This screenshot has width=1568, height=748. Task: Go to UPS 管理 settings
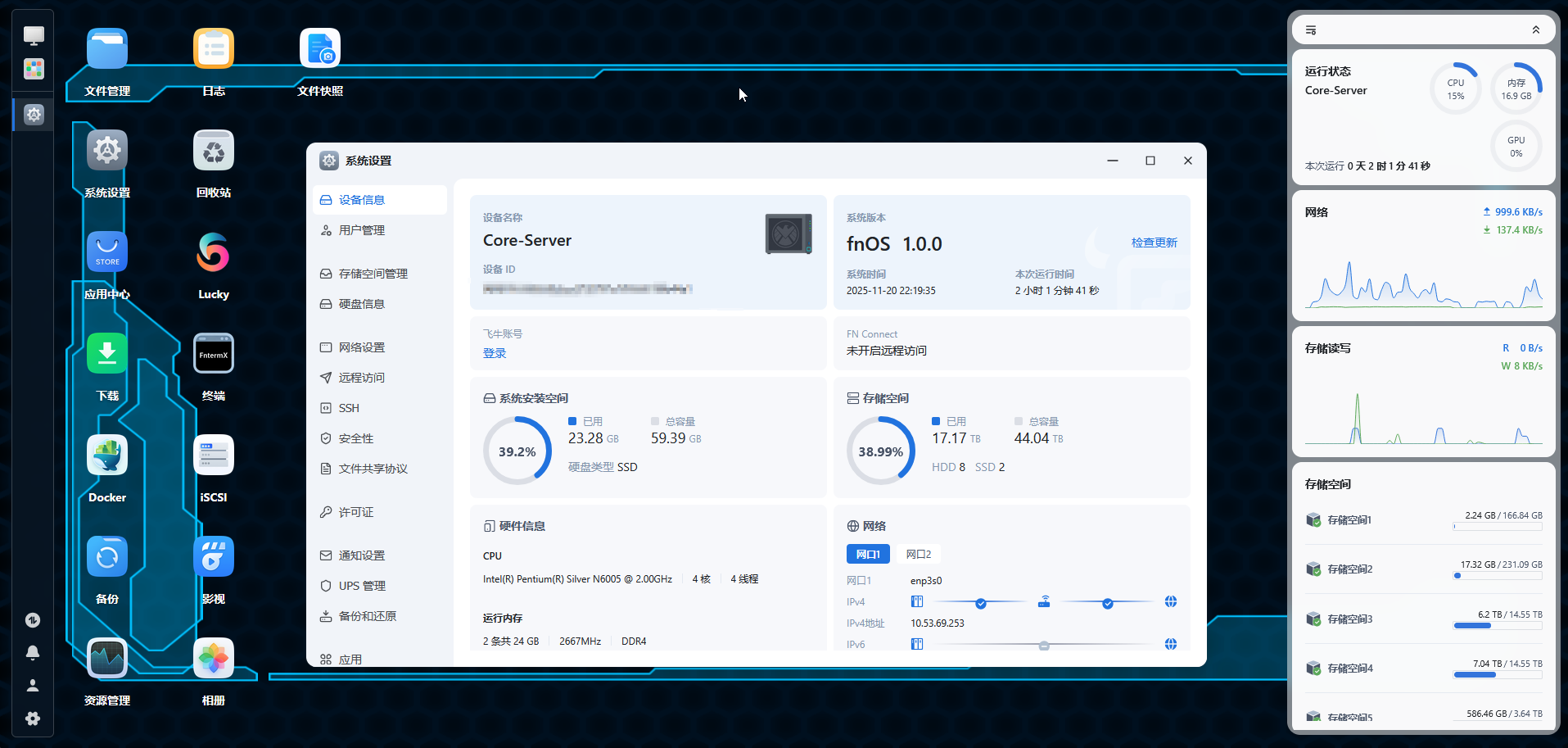pyautogui.click(x=380, y=586)
